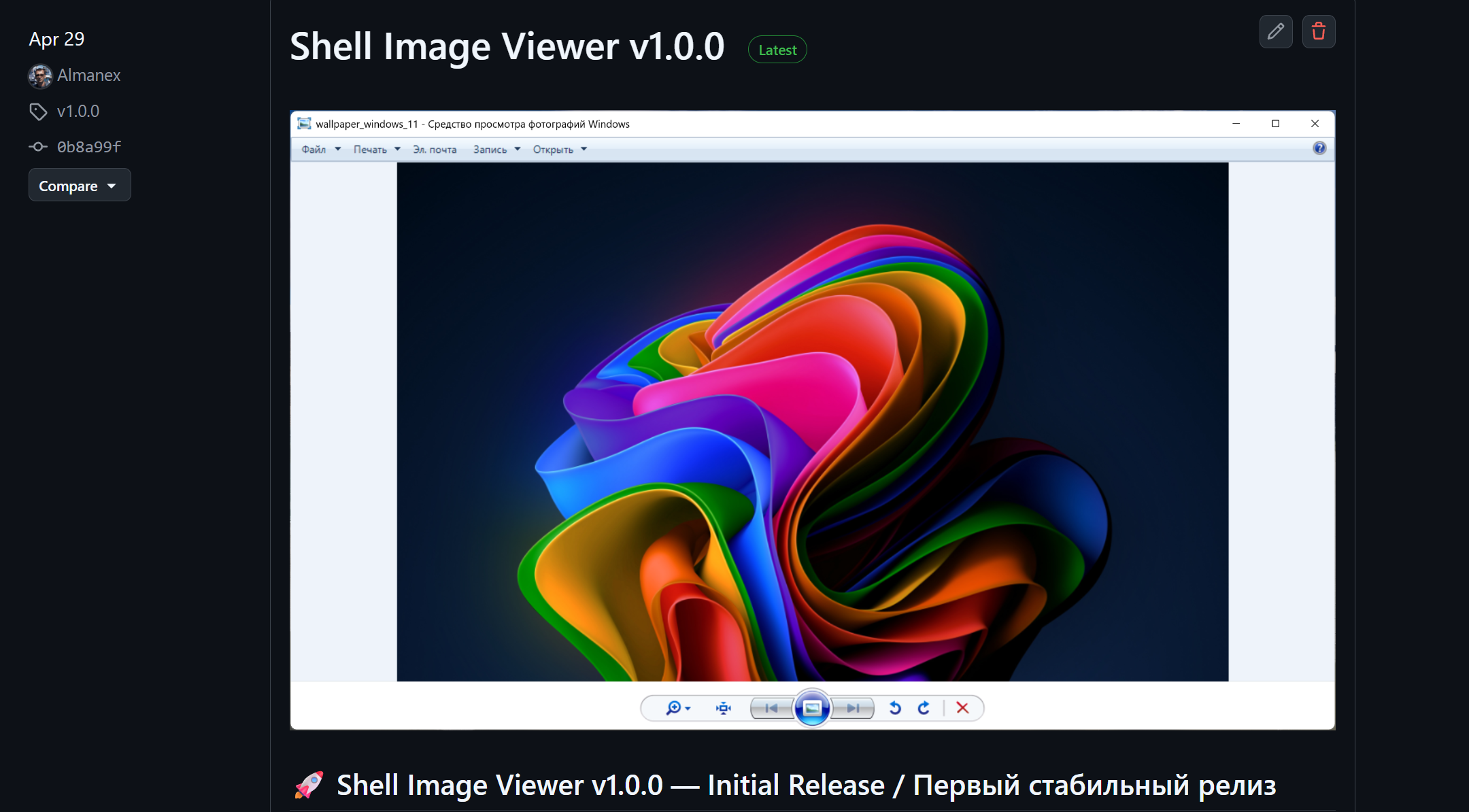Click the Latest release badge
Image resolution: width=1469 pixels, height=812 pixels.
pyautogui.click(x=777, y=50)
